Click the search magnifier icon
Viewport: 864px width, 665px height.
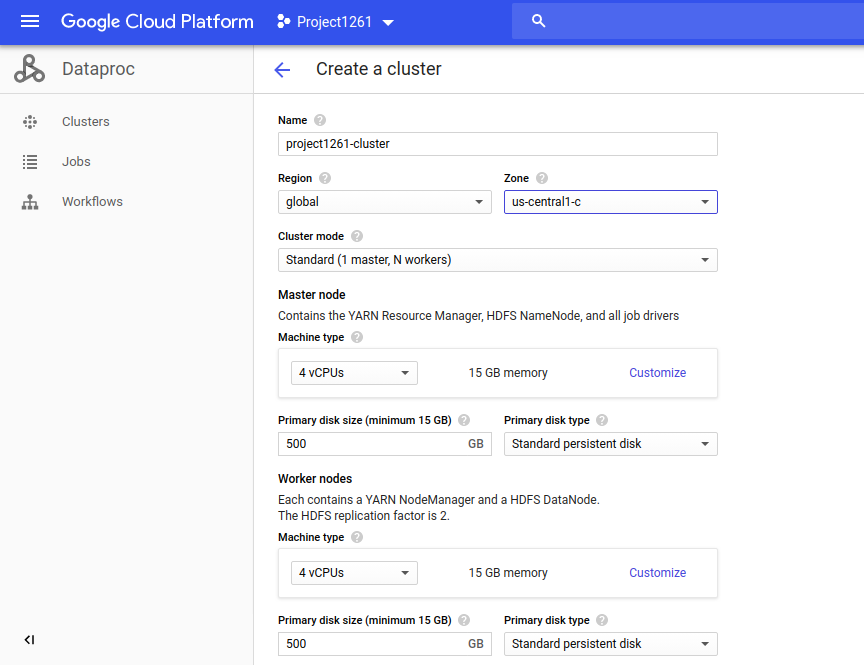point(538,21)
